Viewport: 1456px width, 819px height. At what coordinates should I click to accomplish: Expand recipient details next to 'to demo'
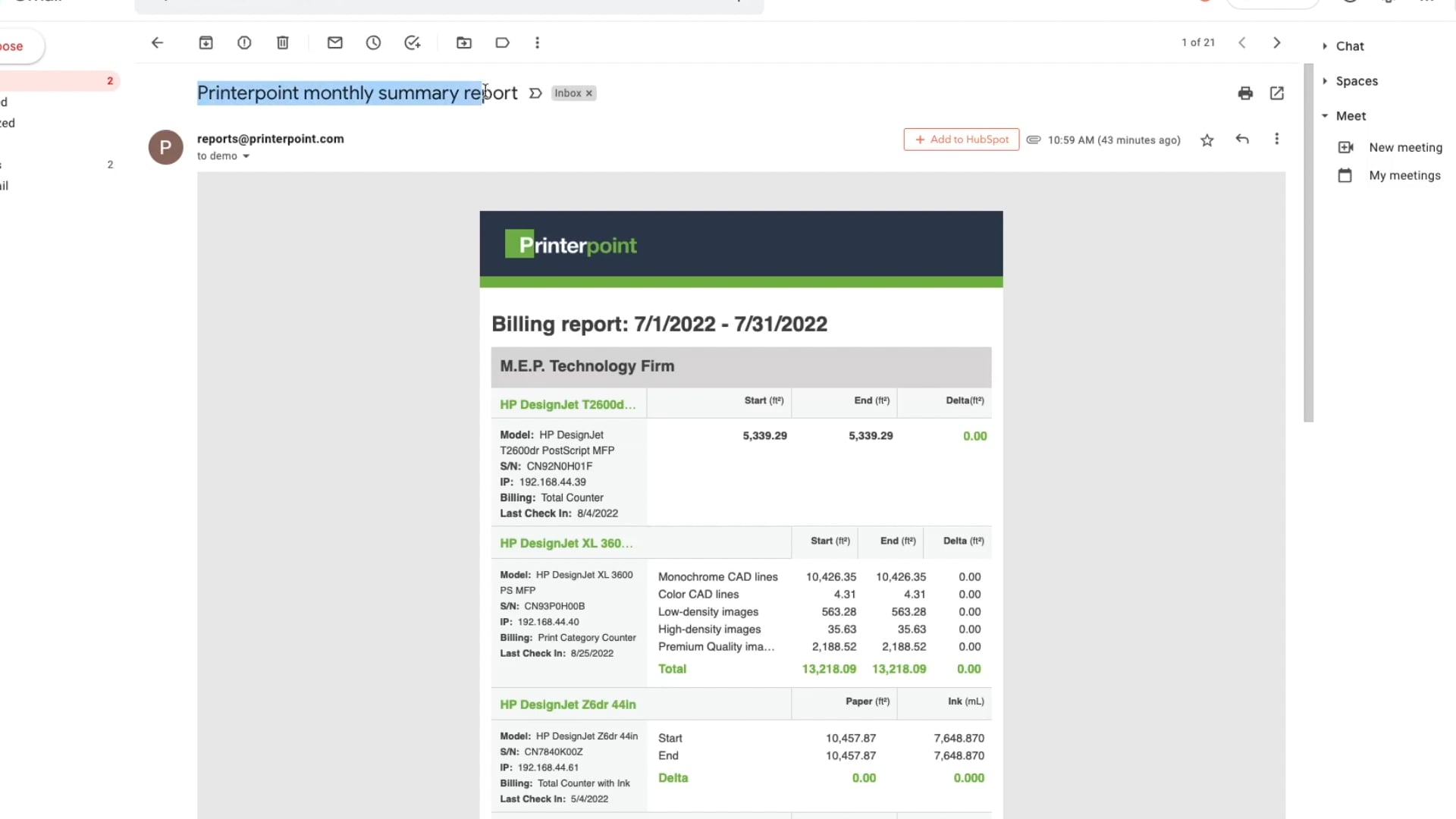pyautogui.click(x=246, y=156)
